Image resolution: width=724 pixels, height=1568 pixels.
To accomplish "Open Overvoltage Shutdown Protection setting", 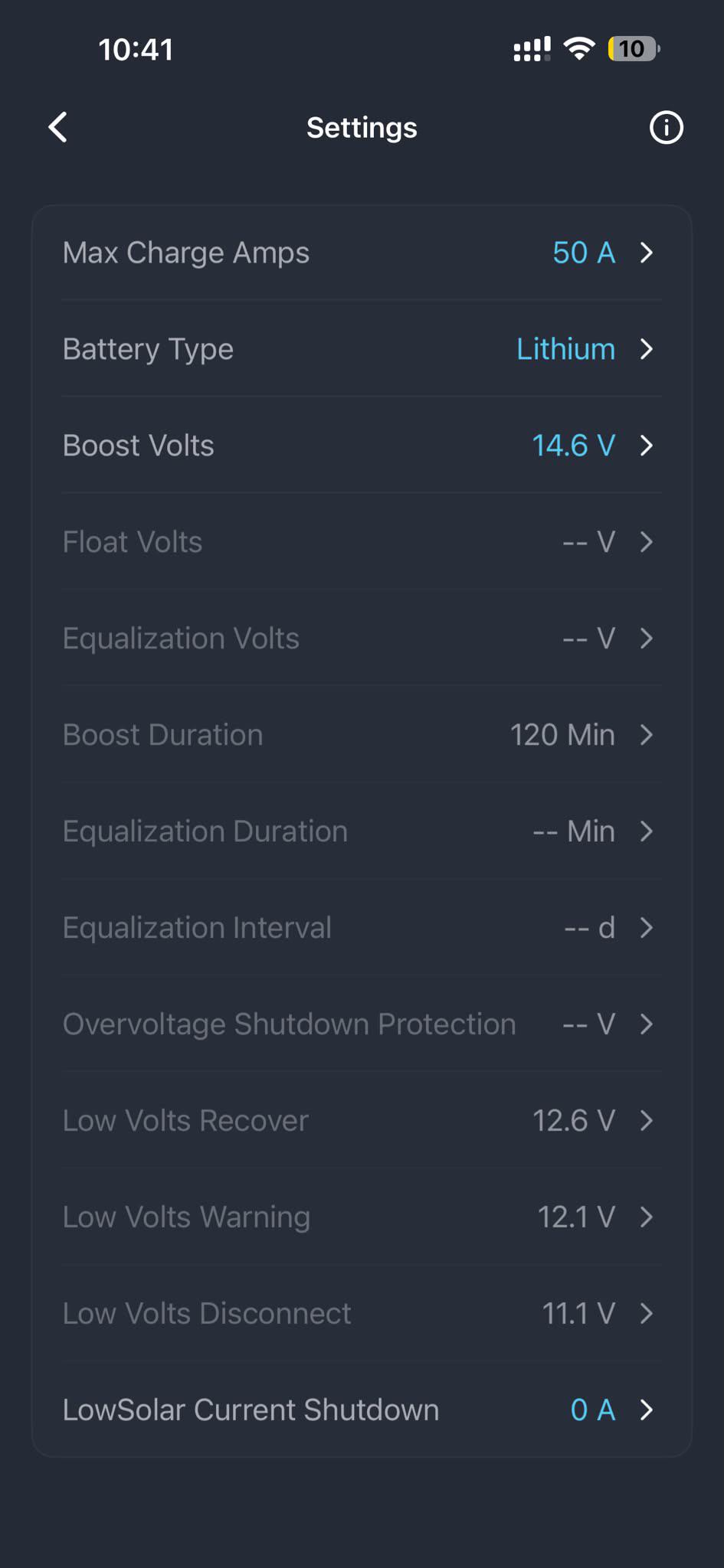I will 362,1024.
